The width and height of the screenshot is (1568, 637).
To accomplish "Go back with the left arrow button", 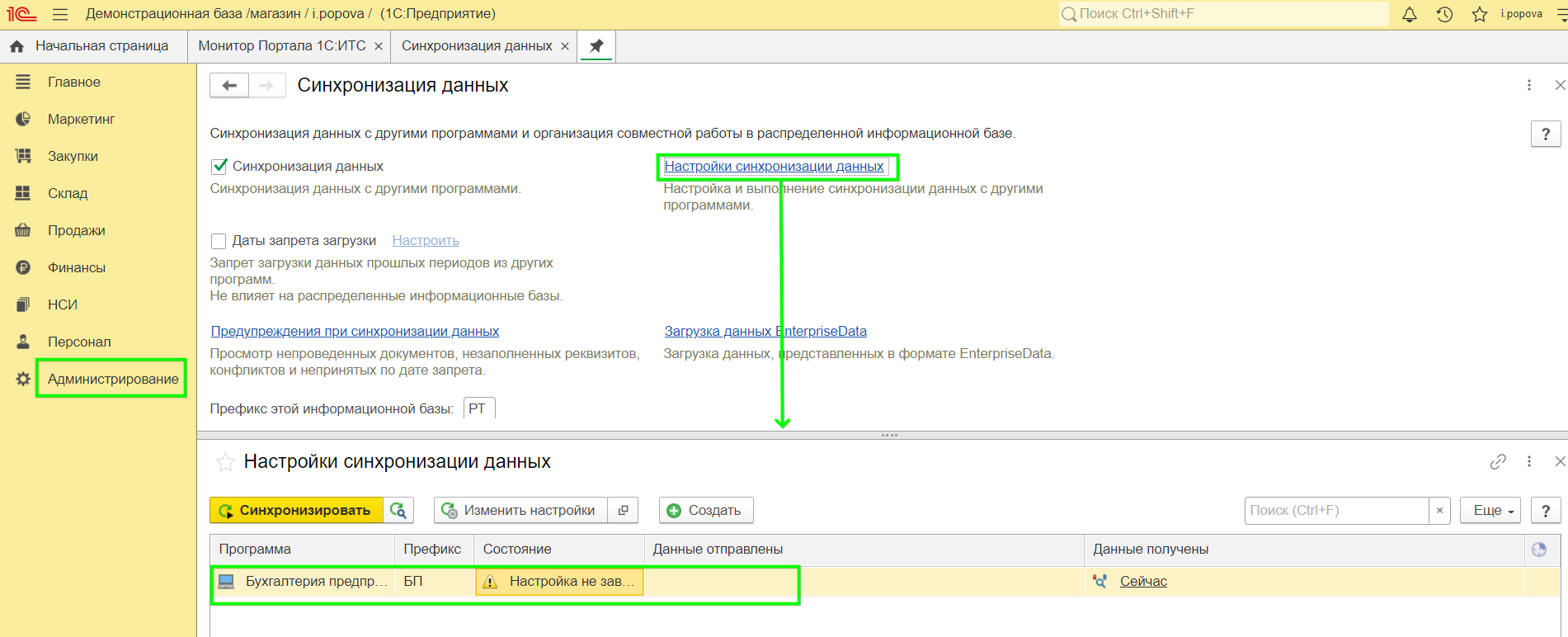I will pyautogui.click(x=229, y=85).
